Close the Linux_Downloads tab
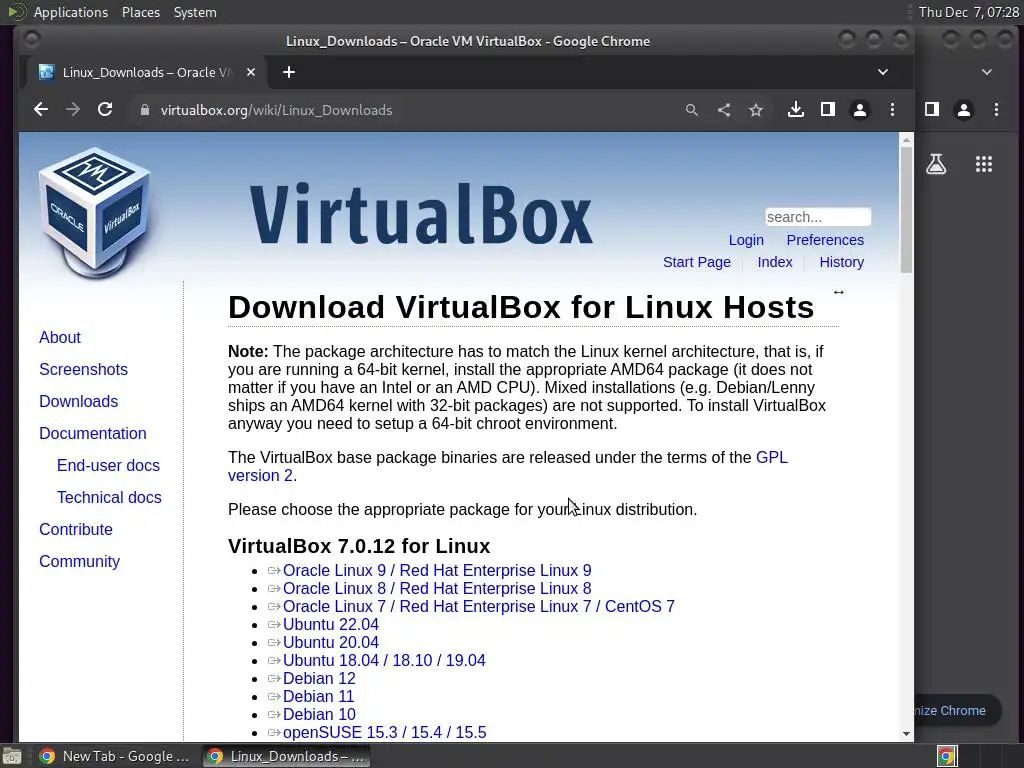 (251, 72)
